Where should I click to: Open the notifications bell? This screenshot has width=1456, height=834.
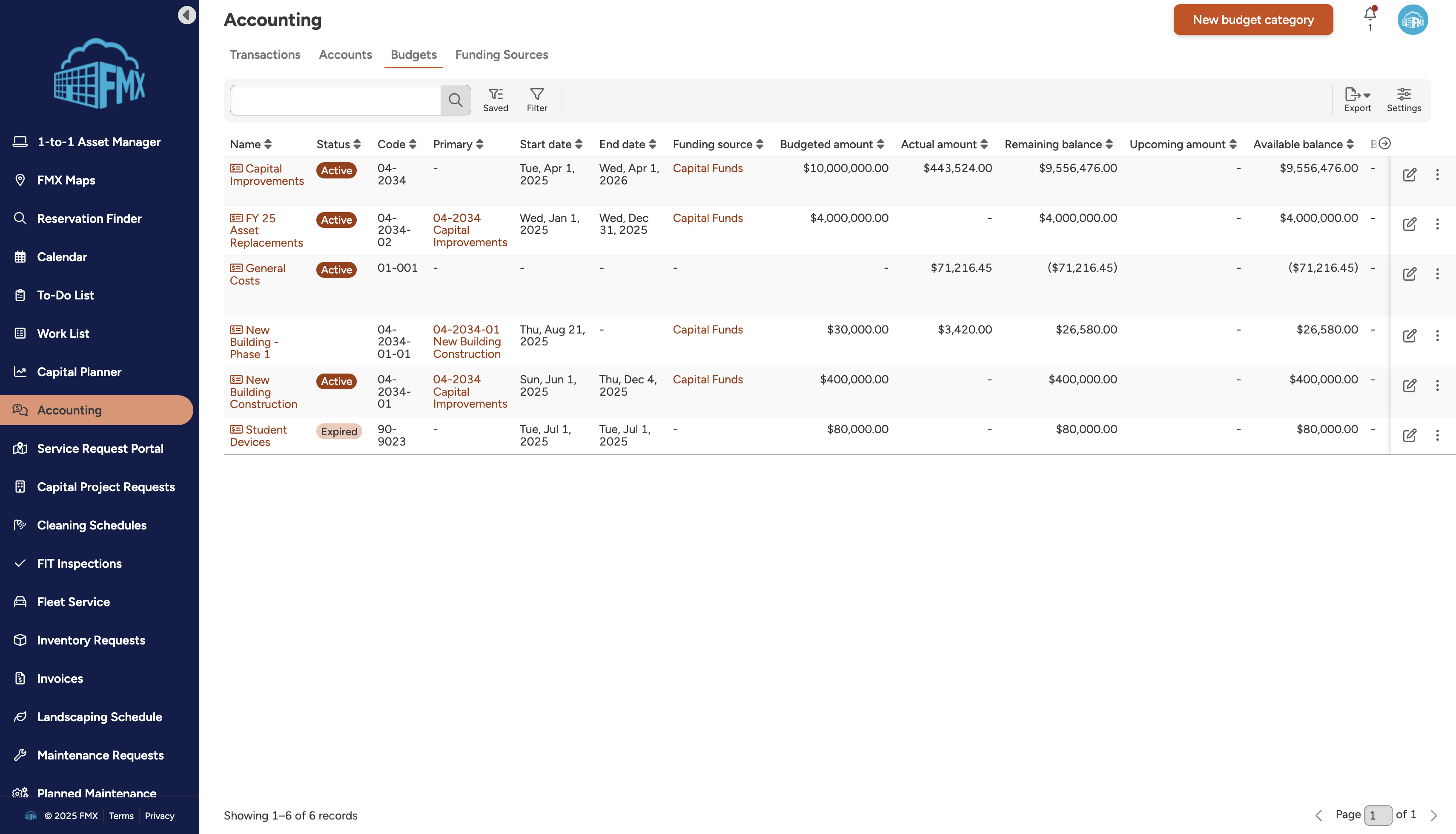[x=1370, y=14]
